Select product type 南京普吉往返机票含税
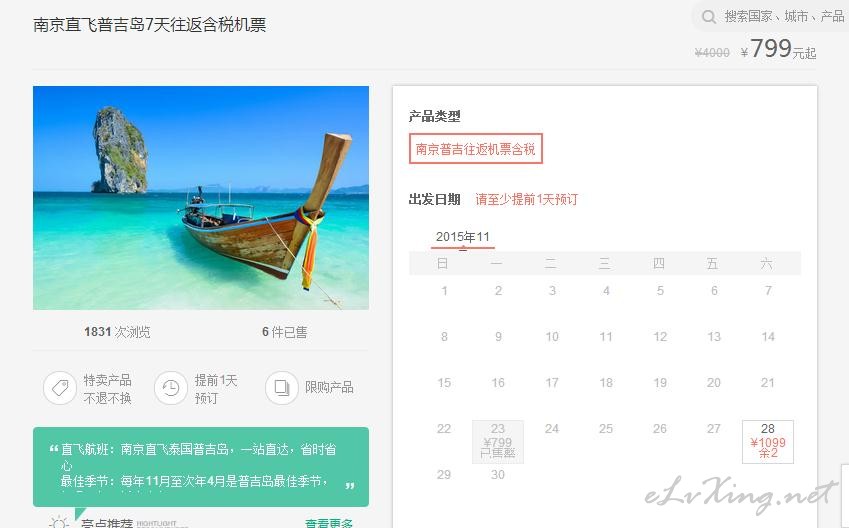This screenshot has height=528, width=849. [475, 149]
